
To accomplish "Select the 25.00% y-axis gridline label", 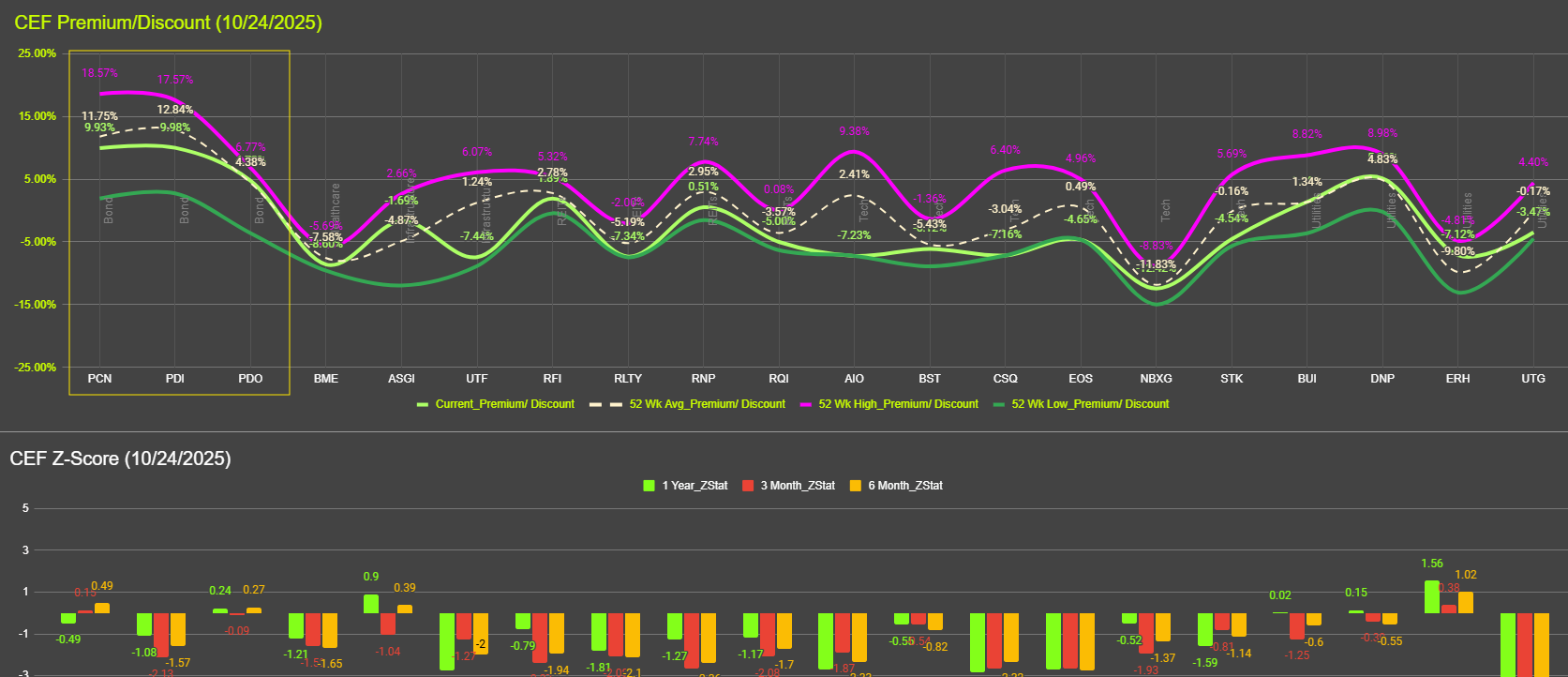I will [37, 53].
